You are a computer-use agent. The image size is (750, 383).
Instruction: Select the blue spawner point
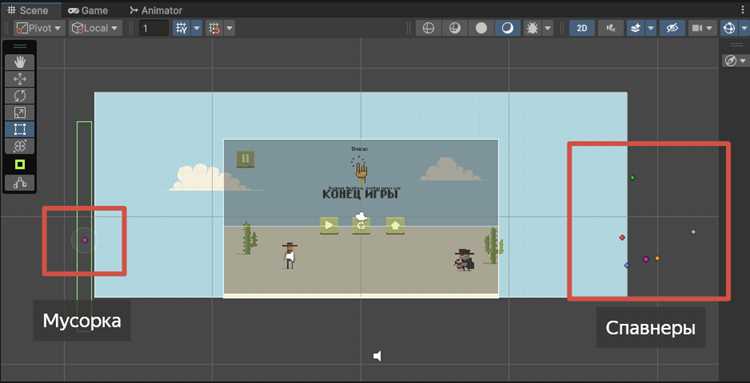pyautogui.click(x=627, y=265)
